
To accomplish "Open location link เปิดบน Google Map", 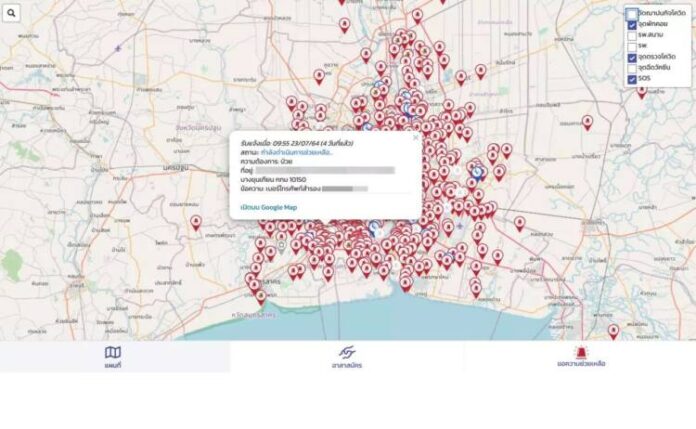I will point(269,207).
